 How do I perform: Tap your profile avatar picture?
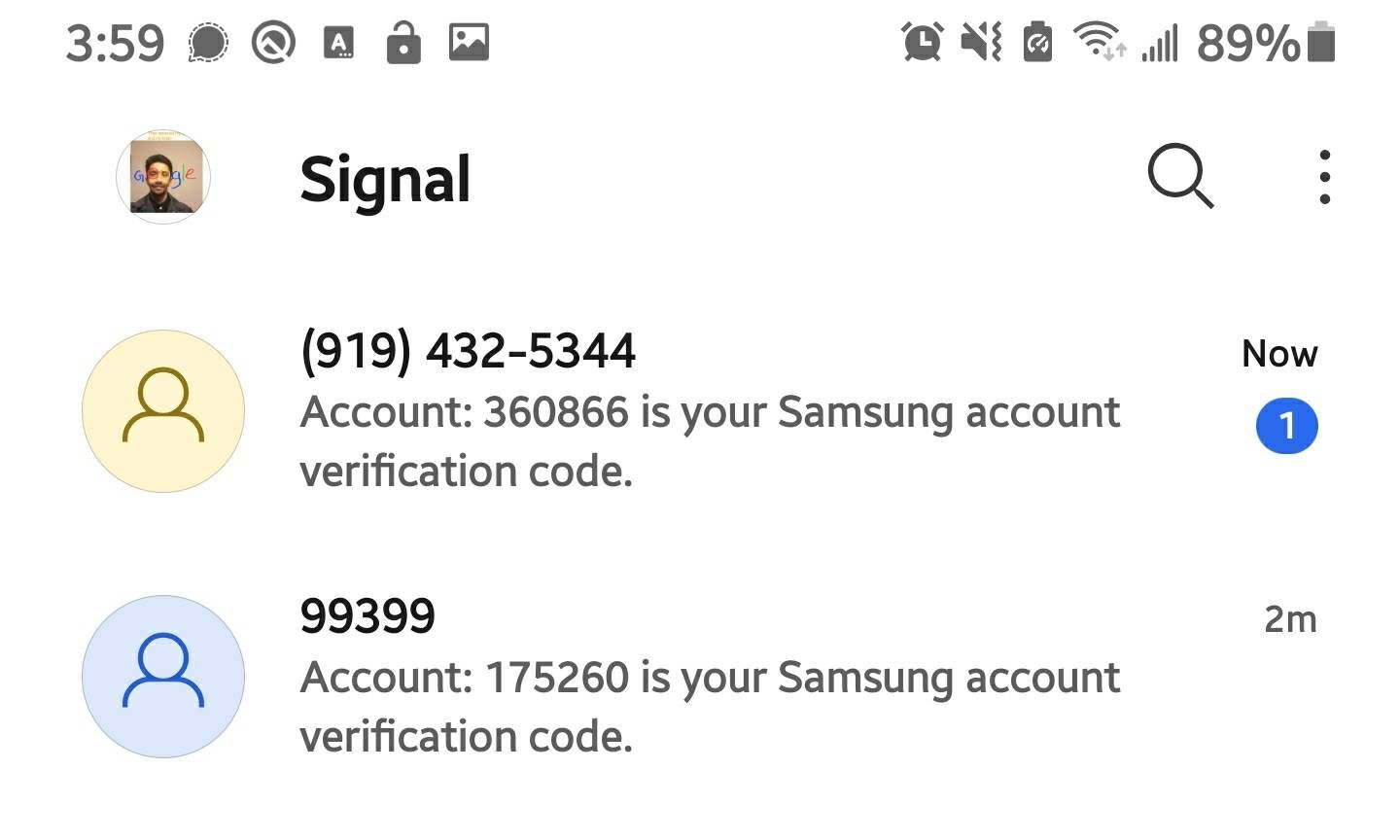(162, 176)
